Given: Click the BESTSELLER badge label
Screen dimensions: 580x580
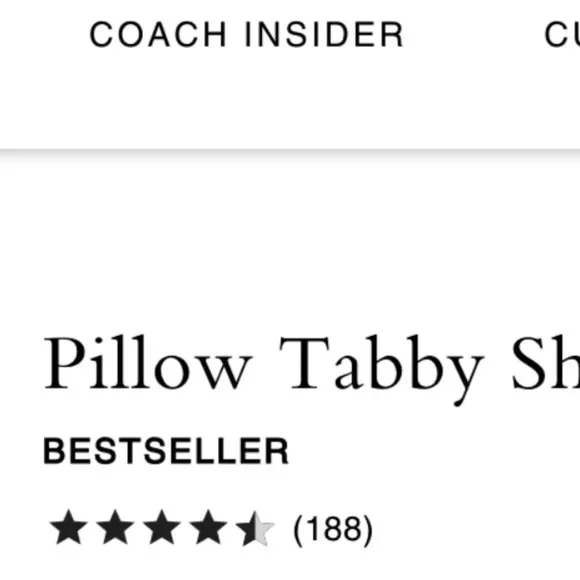Looking at the screenshot, I should [x=166, y=451].
